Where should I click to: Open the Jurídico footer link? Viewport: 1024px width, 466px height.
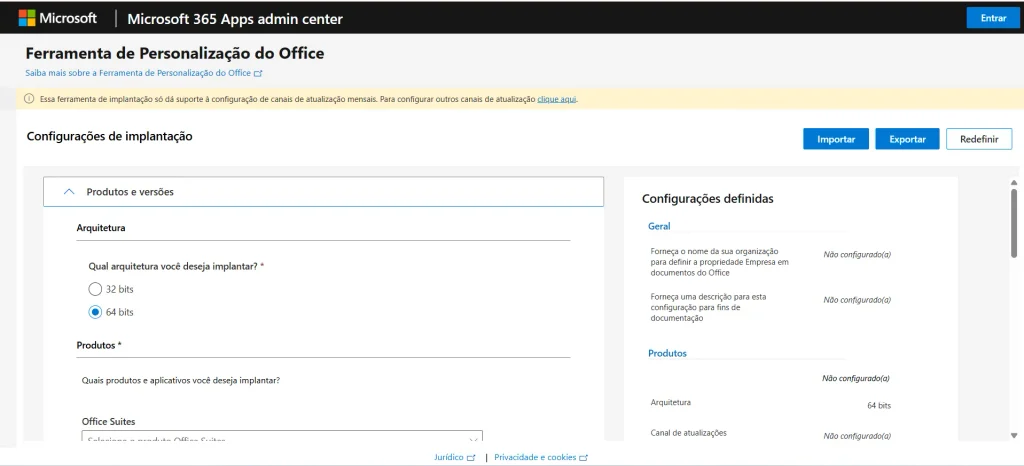pyautogui.click(x=449, y=458)
